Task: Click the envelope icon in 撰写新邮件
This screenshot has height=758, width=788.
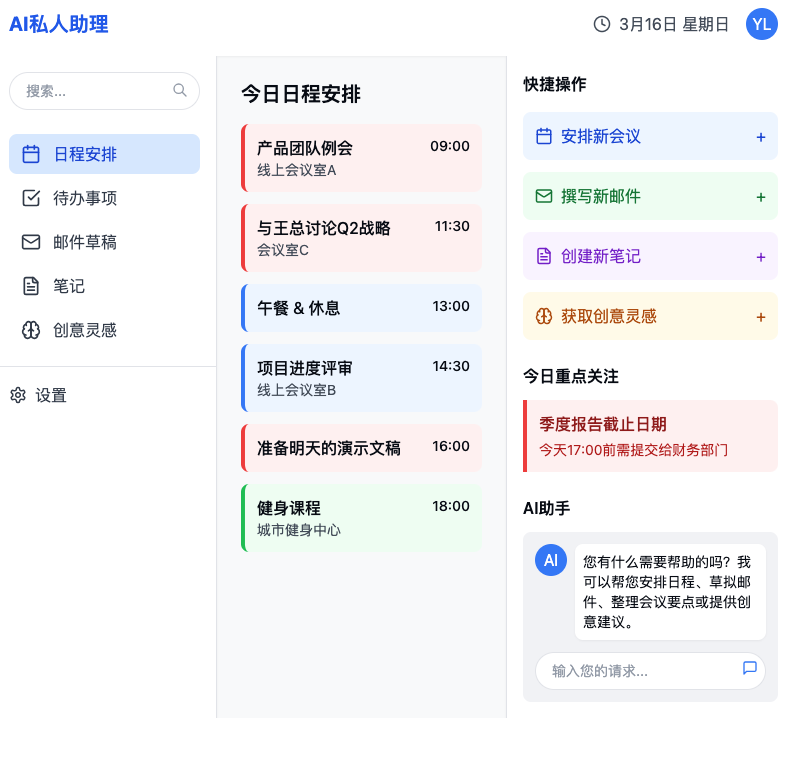Action: pos(544,196)
